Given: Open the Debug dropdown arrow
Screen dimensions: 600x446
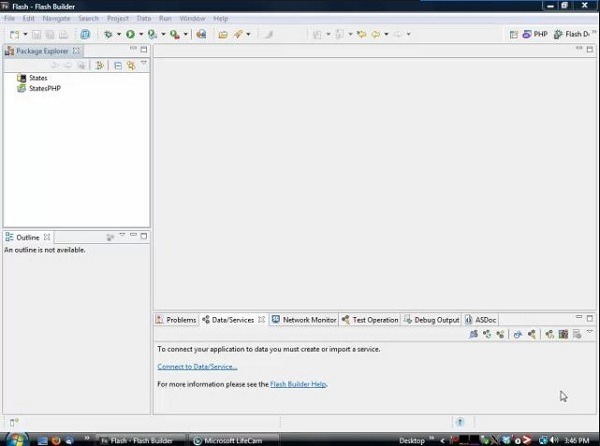Looking at the screenshot, I should click(119, 34).
